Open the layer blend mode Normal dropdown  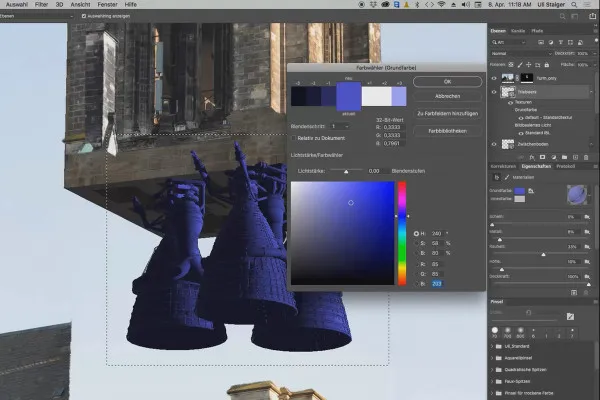click(521, 54)
